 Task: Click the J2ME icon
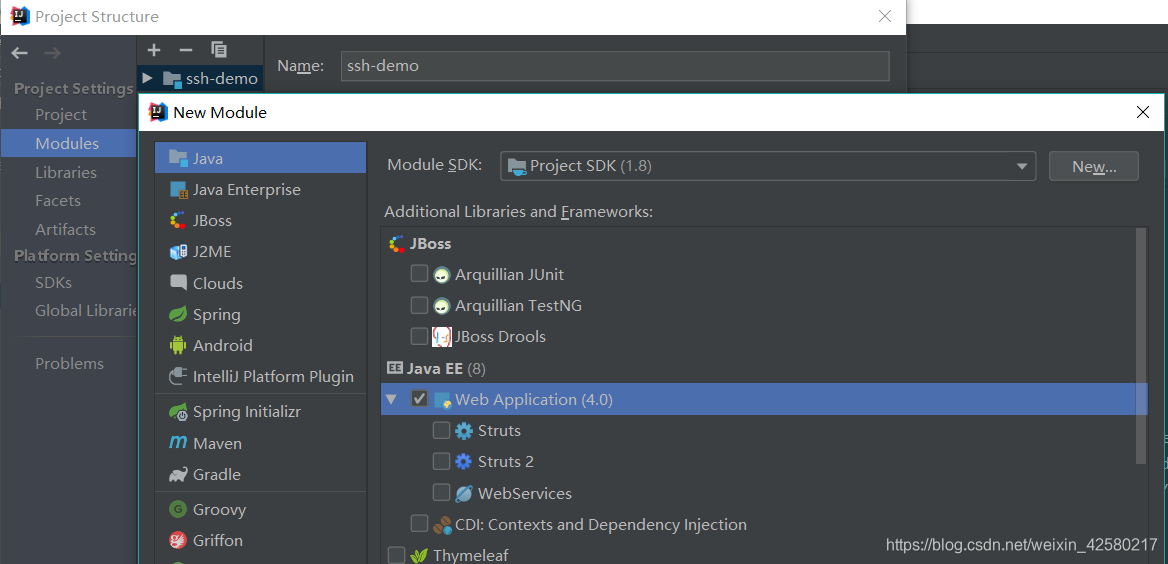pos(178,252)
